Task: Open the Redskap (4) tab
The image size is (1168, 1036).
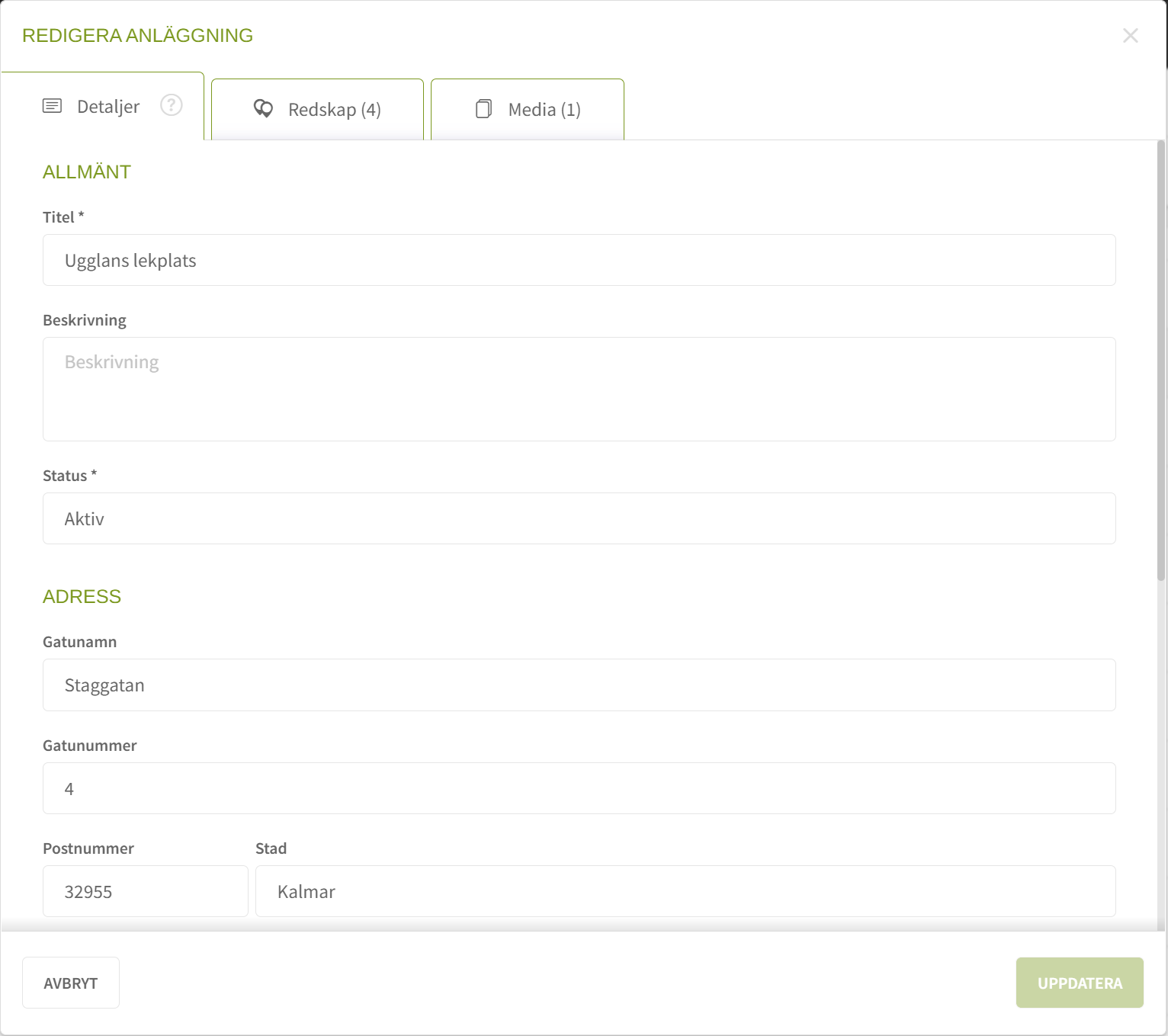Action: [334, 110]
